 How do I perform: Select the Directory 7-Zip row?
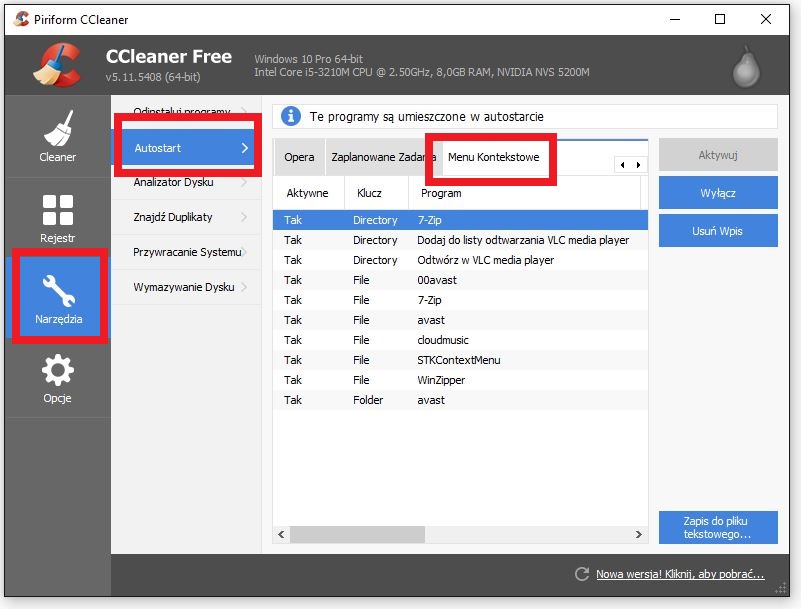tap(460, 220)
